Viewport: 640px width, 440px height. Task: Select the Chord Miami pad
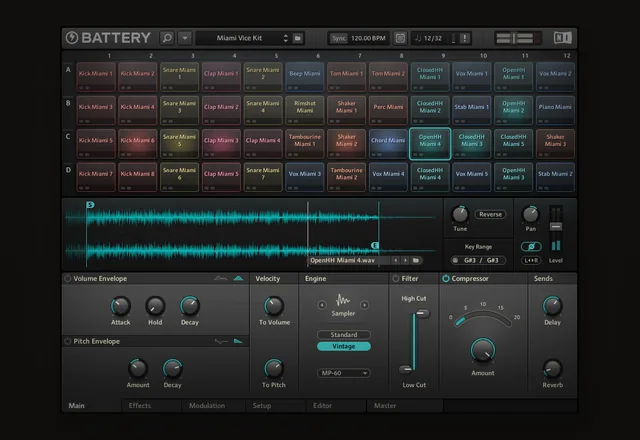[x=388, y=144]
